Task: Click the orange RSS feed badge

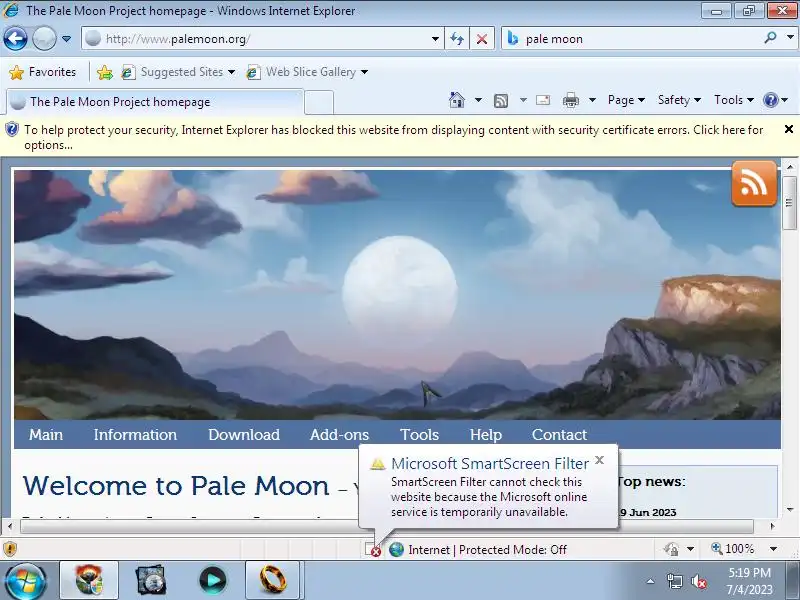Action: (754, 184)
